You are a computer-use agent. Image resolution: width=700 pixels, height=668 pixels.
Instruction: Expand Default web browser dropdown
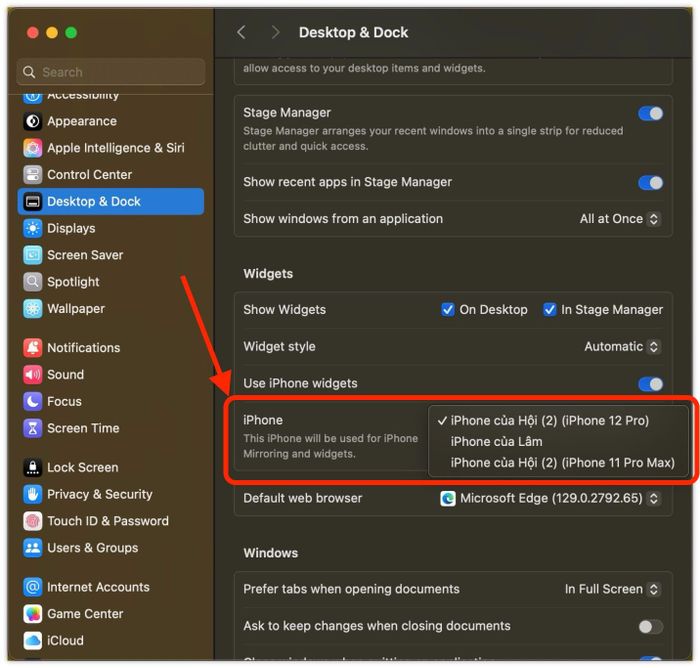[550, 498]
